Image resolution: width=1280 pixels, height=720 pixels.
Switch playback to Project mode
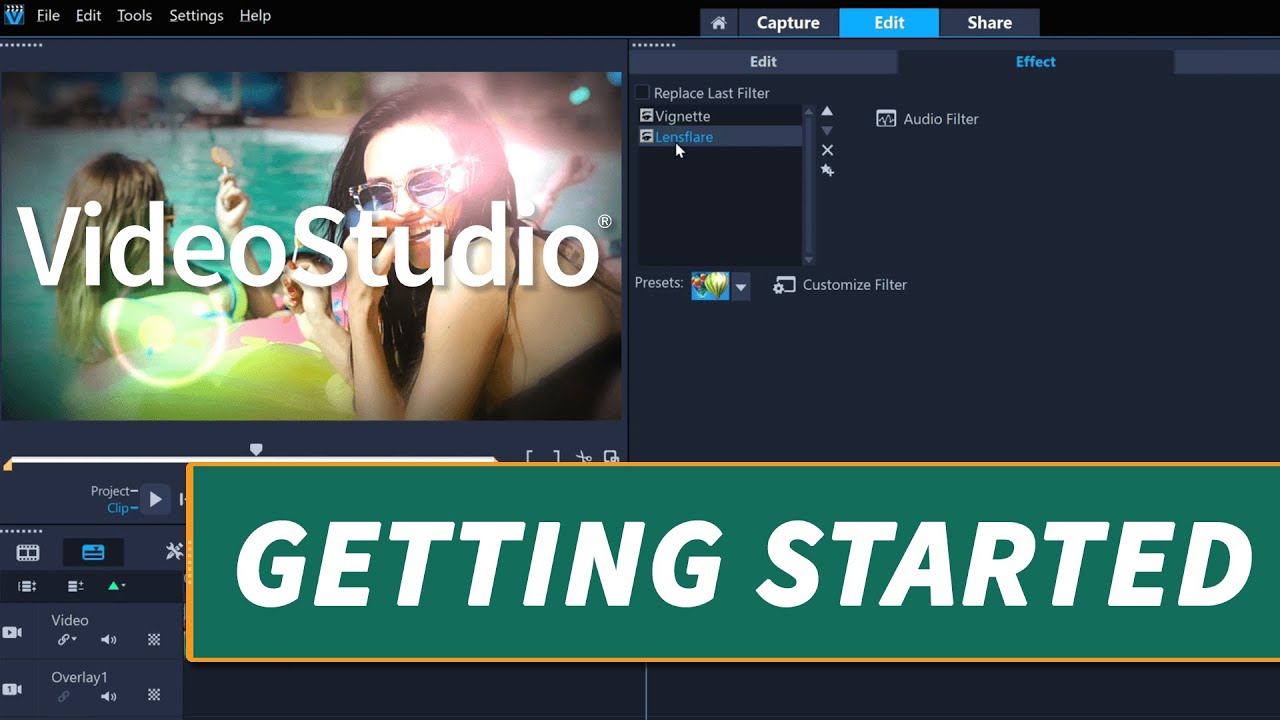110,491
